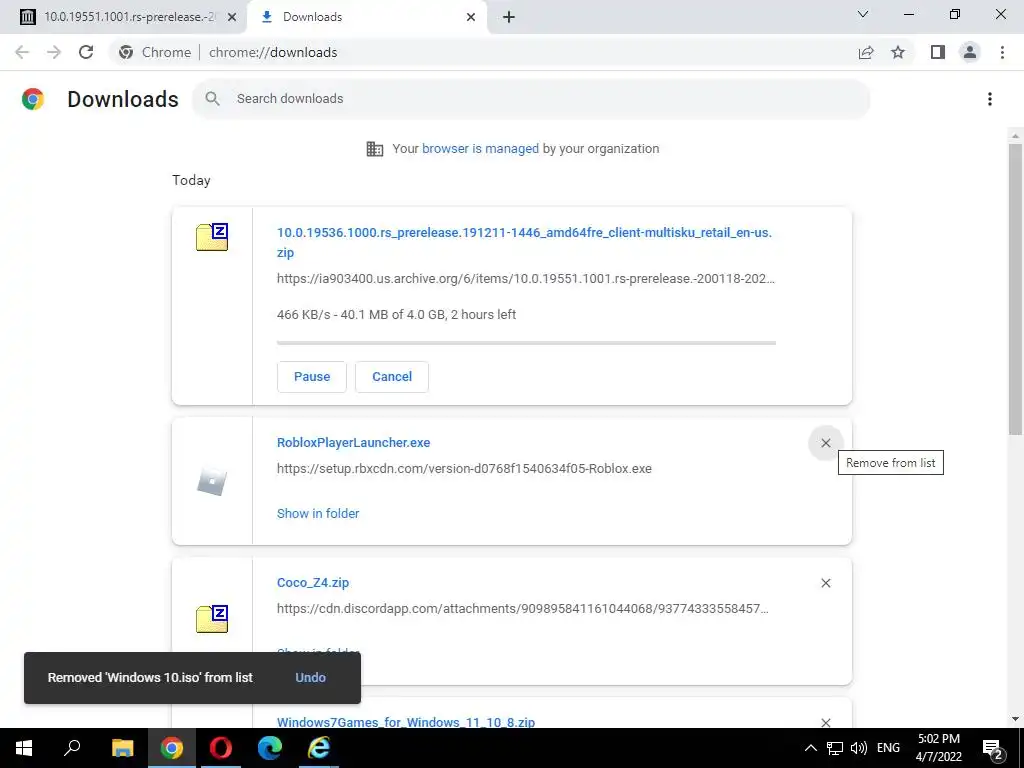Launch Microsoft Edge from the taskbar
The image size is (1024, 768).
pyautogui.click(x=270, y=748)
